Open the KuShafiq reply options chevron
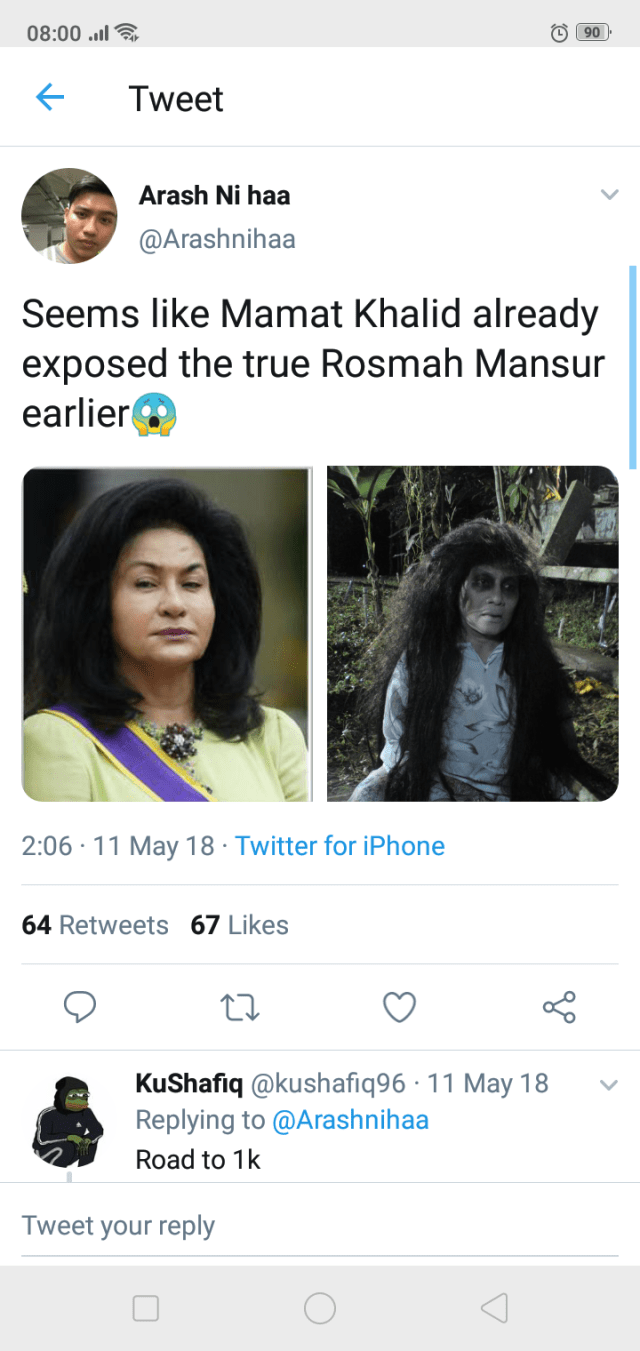Viewport: 640px width, 1351px height. pos(609,1083)
